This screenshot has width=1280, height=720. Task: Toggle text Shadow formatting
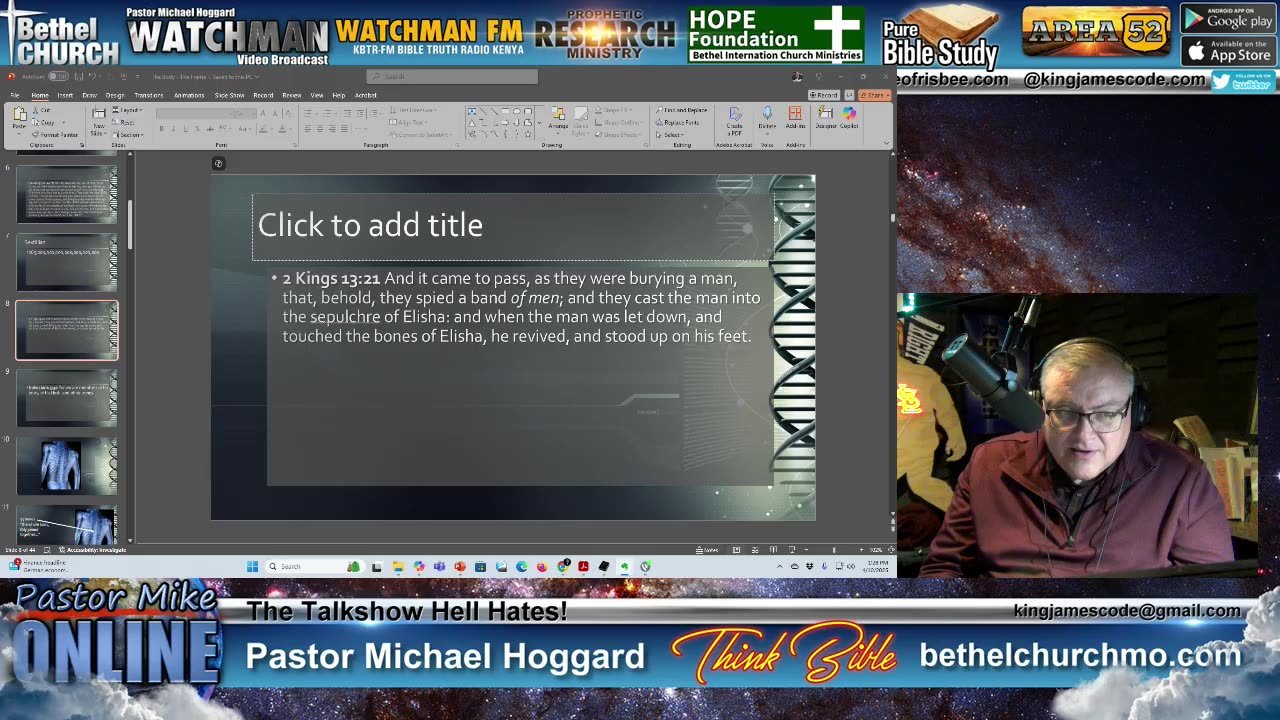(197, 129)
